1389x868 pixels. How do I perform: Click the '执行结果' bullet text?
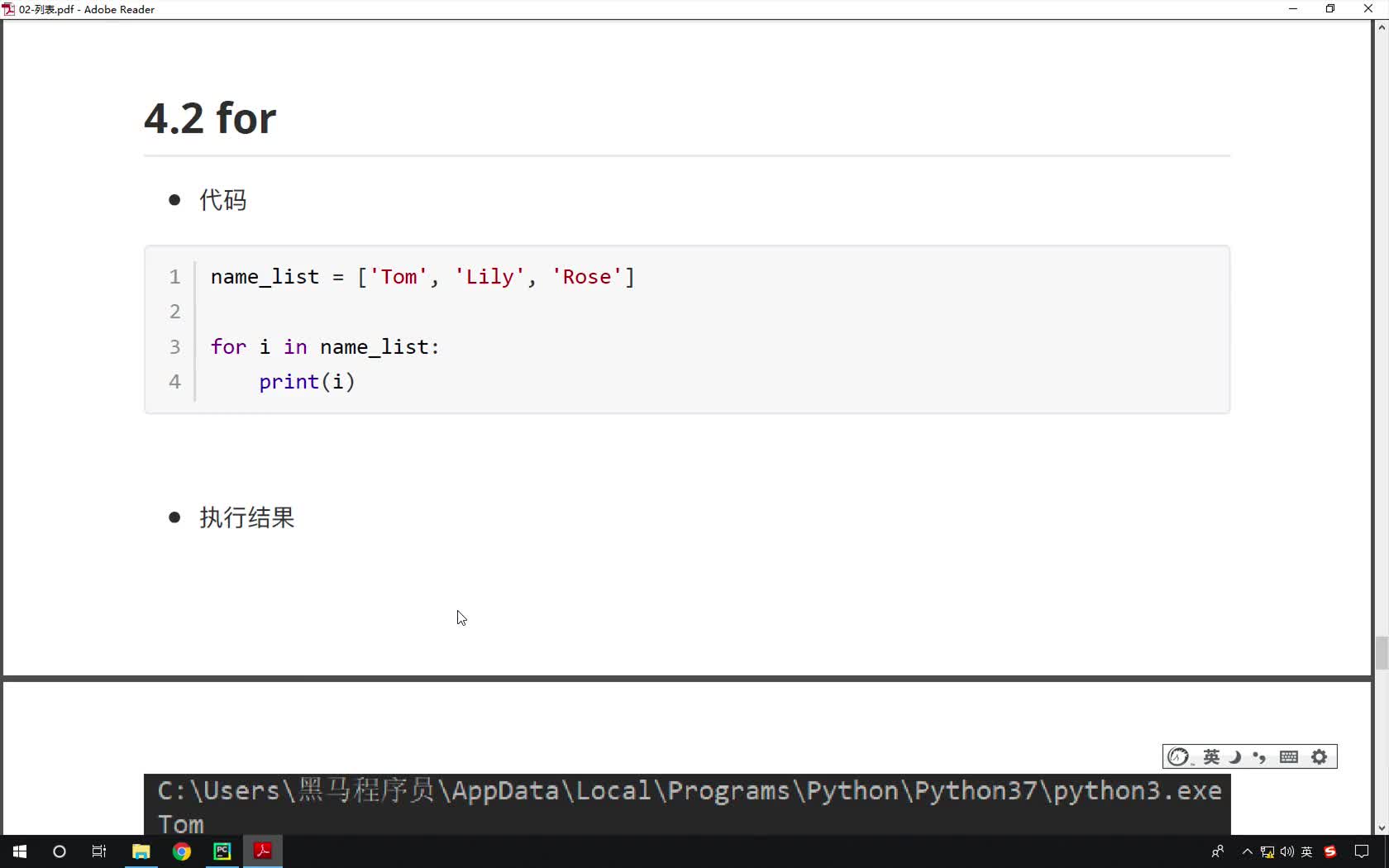[x=247, y=517]
